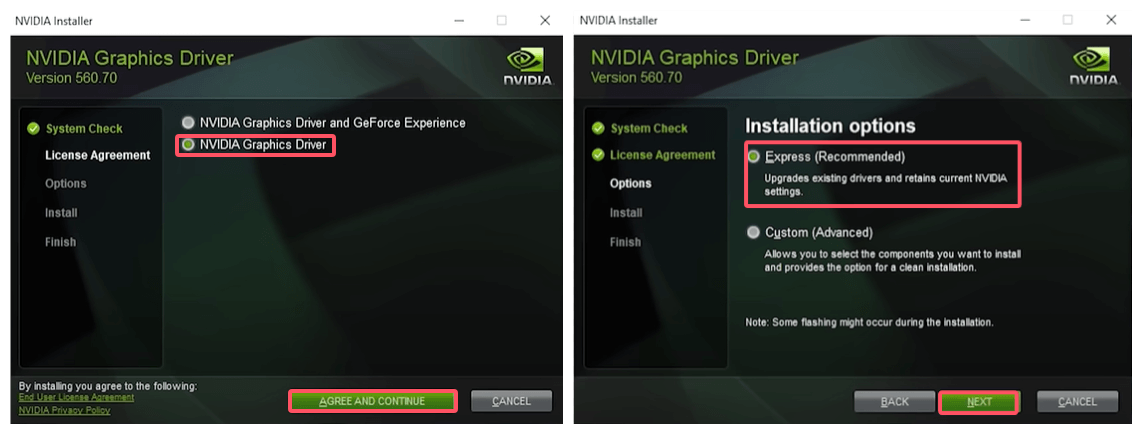This screenshot has width=1142, height=434.
Task: Click CANCEL beside AGREE AND CONTINUE
Action: tap(511, 401)
